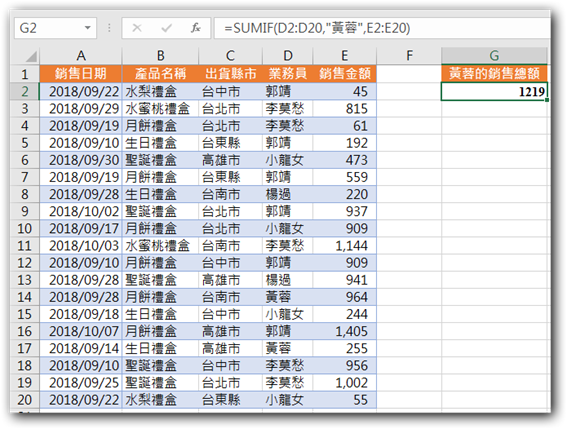Click the 銷售金額 header cell
Screen dimensions: 567x429
[x=345, y=74]
